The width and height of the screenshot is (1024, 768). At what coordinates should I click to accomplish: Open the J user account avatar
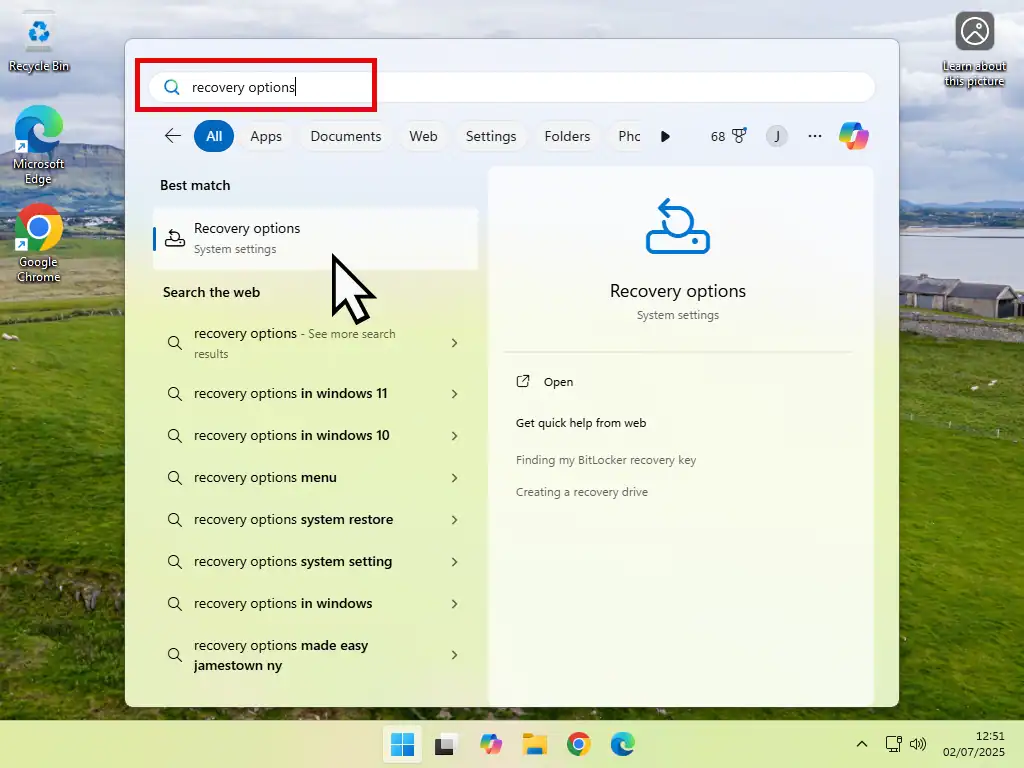click(x=777, y=136)
